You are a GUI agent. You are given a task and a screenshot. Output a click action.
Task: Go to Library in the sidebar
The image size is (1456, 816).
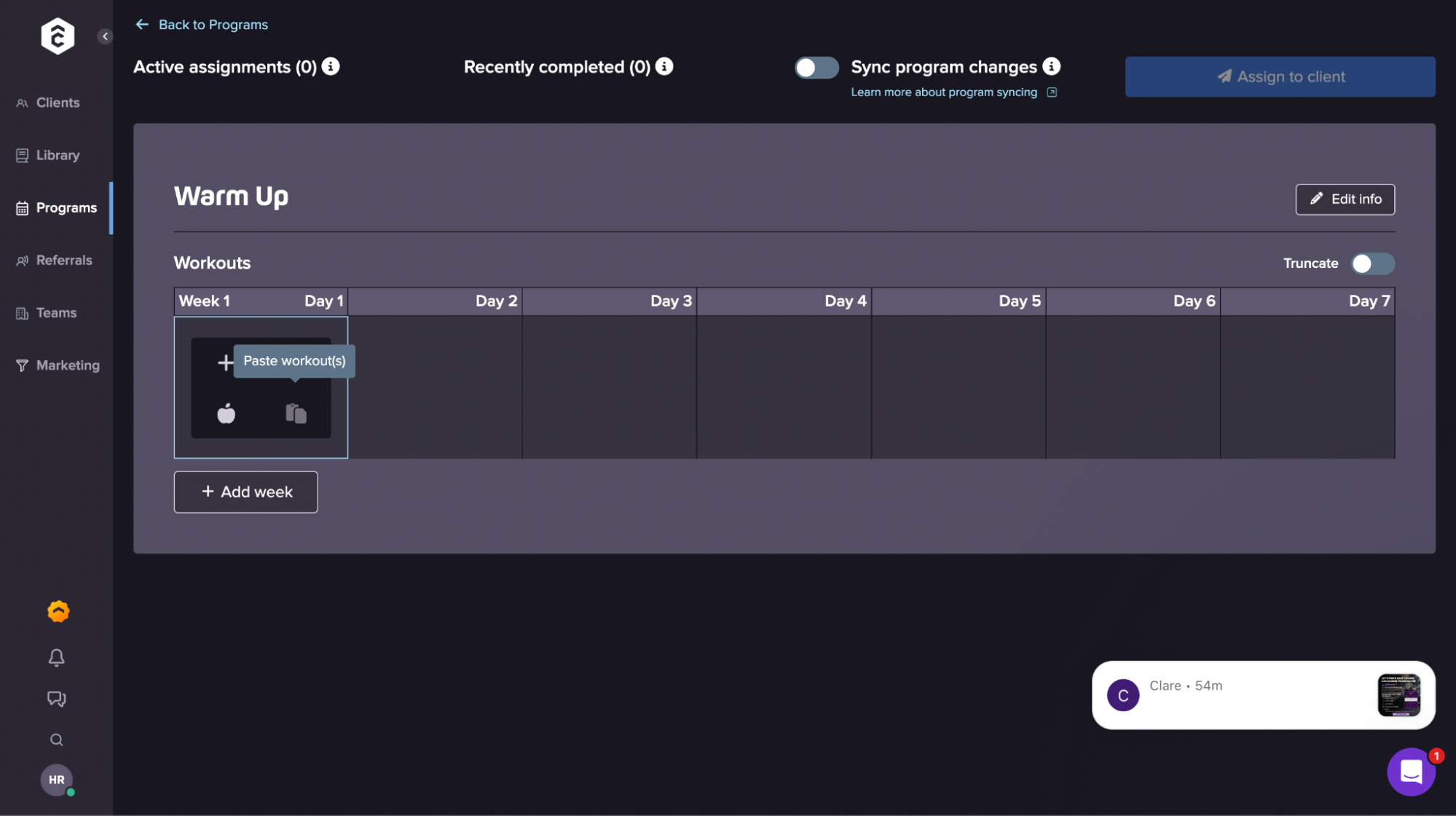(x=57, y=155)
